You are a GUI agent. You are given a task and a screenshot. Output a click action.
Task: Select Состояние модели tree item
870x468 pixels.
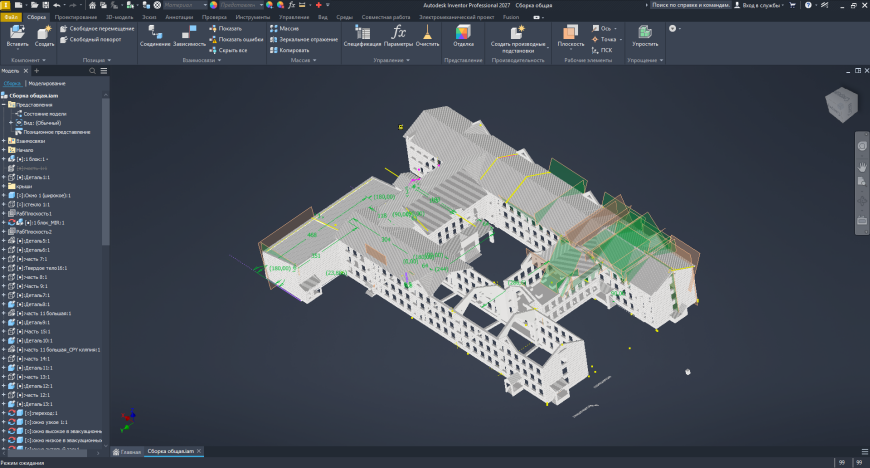[41, 114]
